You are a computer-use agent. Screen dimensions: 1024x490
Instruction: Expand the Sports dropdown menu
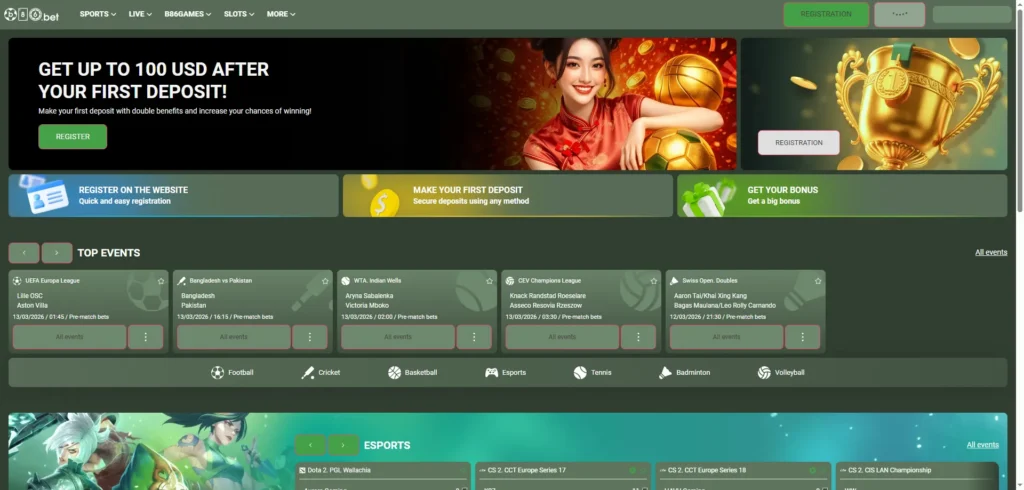(x=98, y=14)
